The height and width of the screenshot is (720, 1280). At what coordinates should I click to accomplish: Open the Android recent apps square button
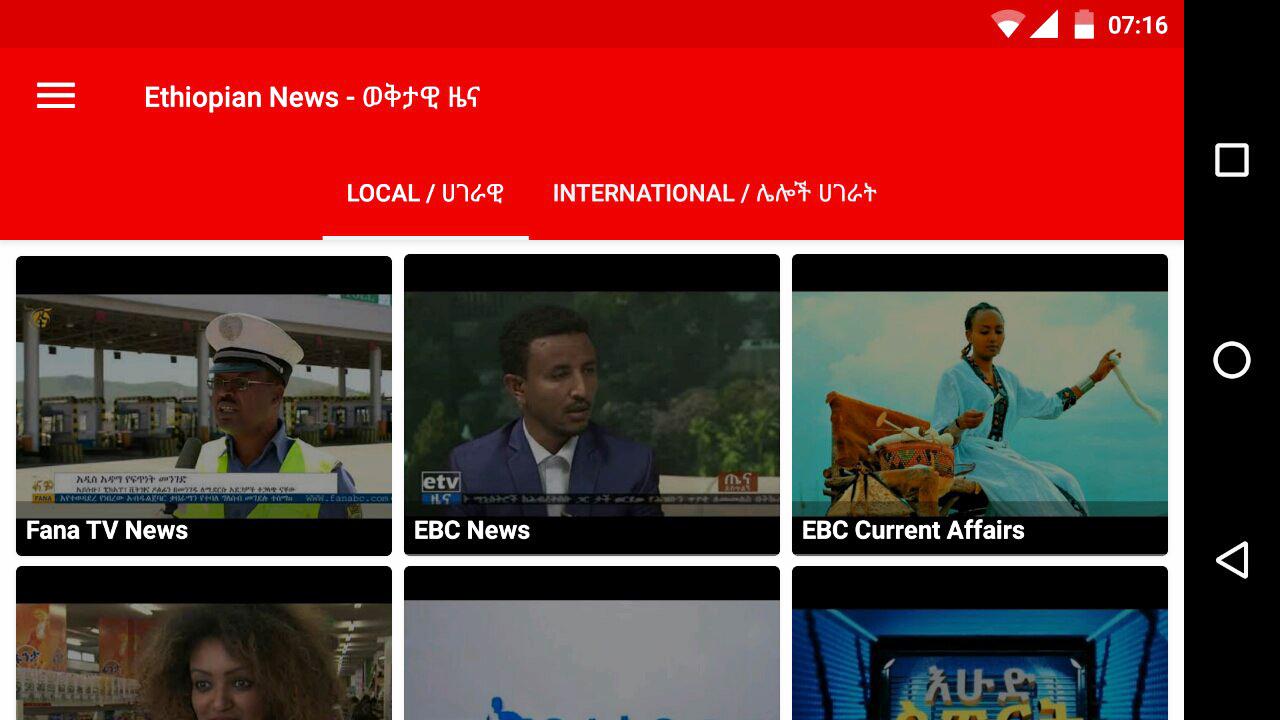[x=1232, y=160]
